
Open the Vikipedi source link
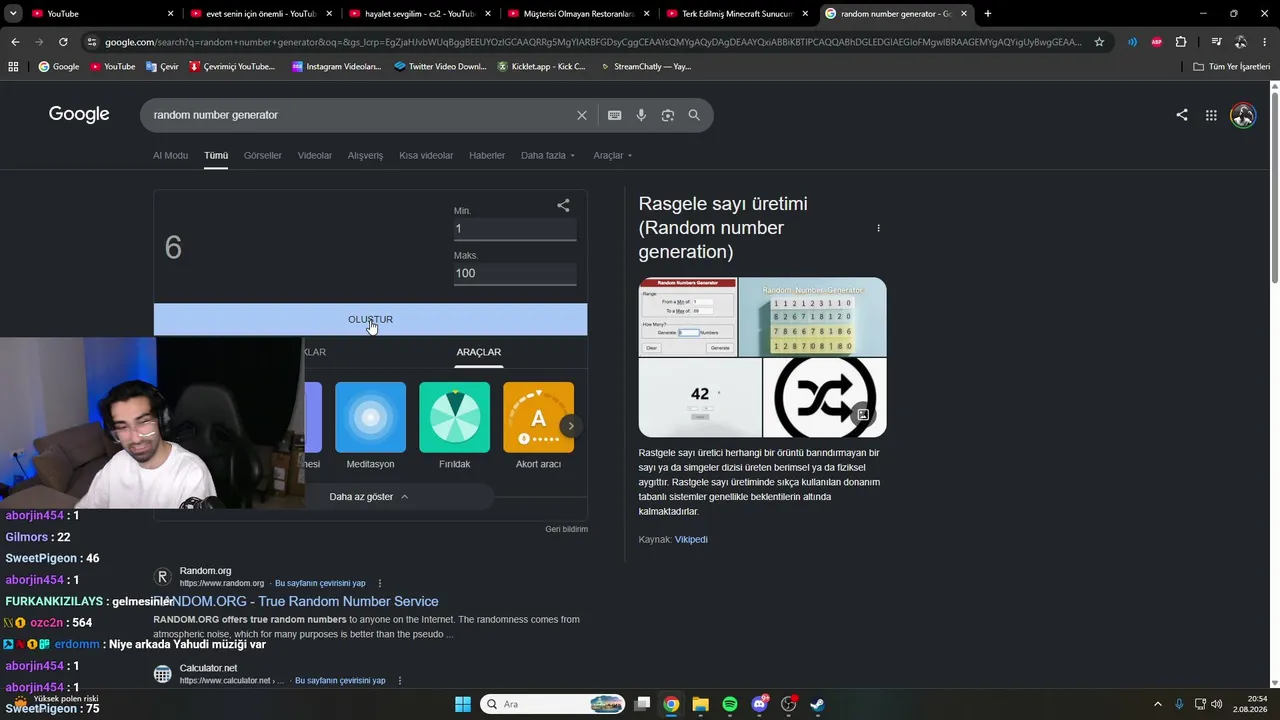click(x=691, y=540)
